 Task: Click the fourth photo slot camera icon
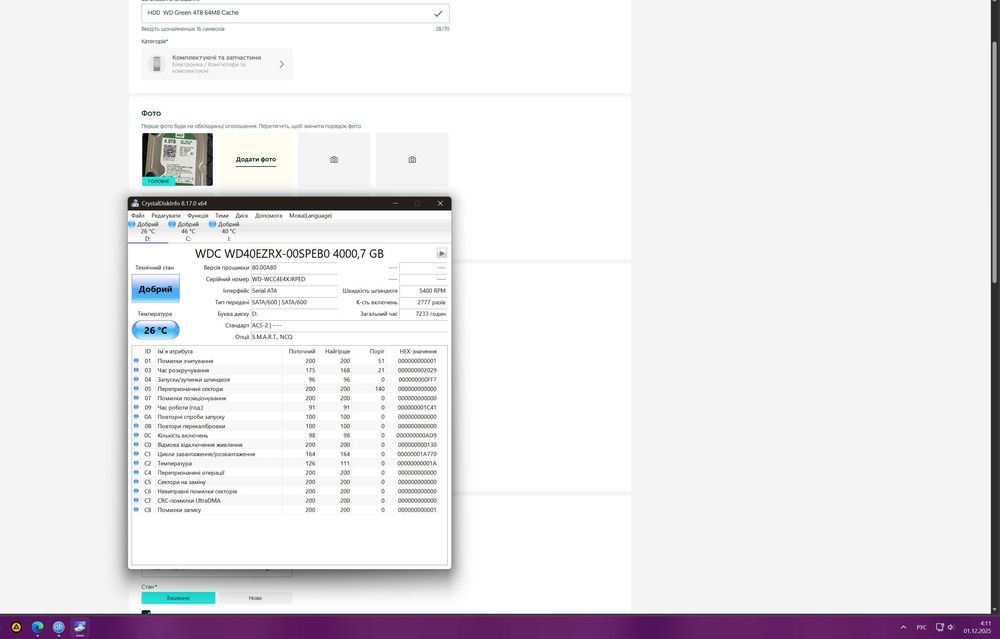[x=412, y=159]
